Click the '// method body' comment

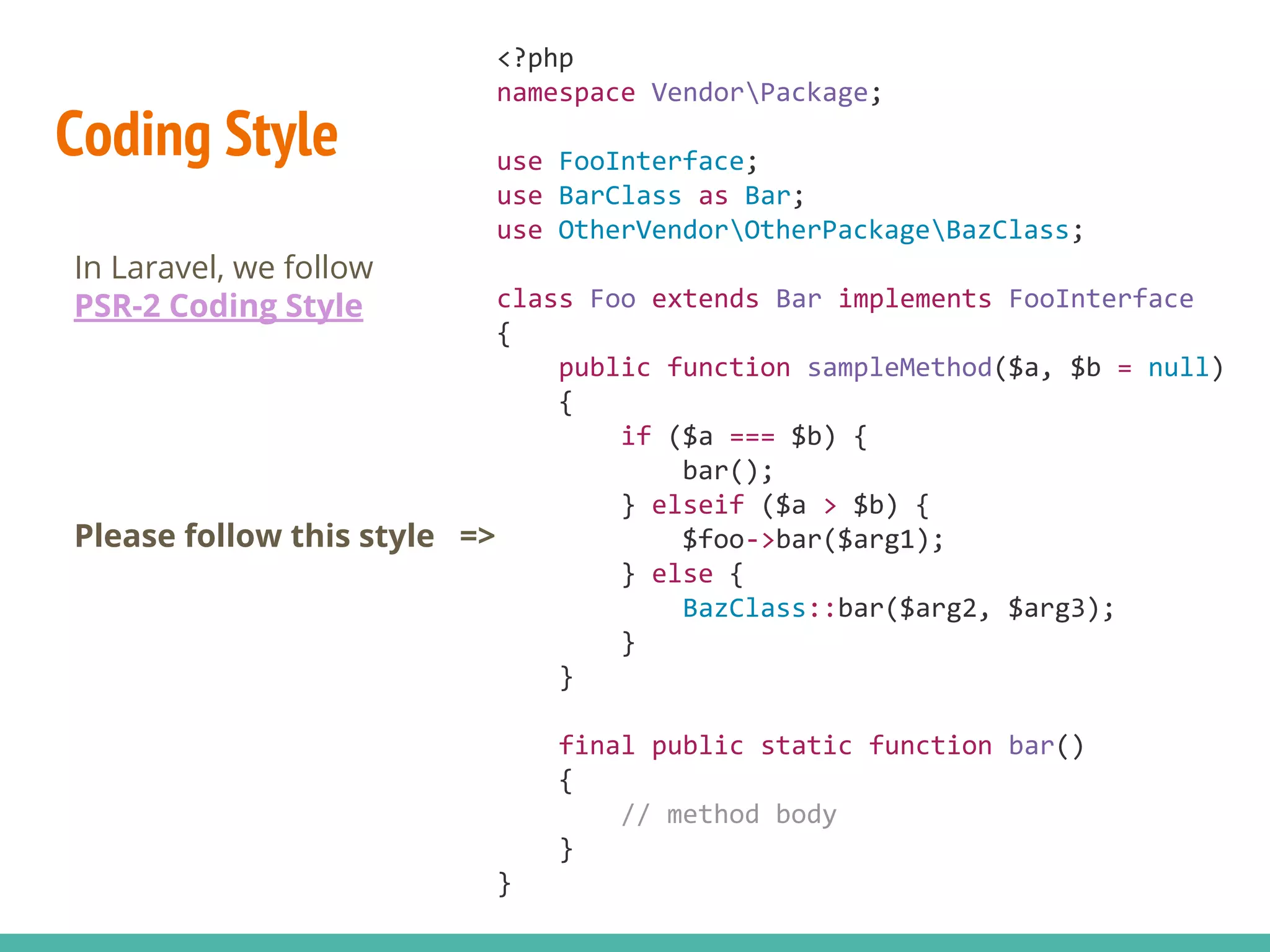pyautogui.click(x=729, y=814)
